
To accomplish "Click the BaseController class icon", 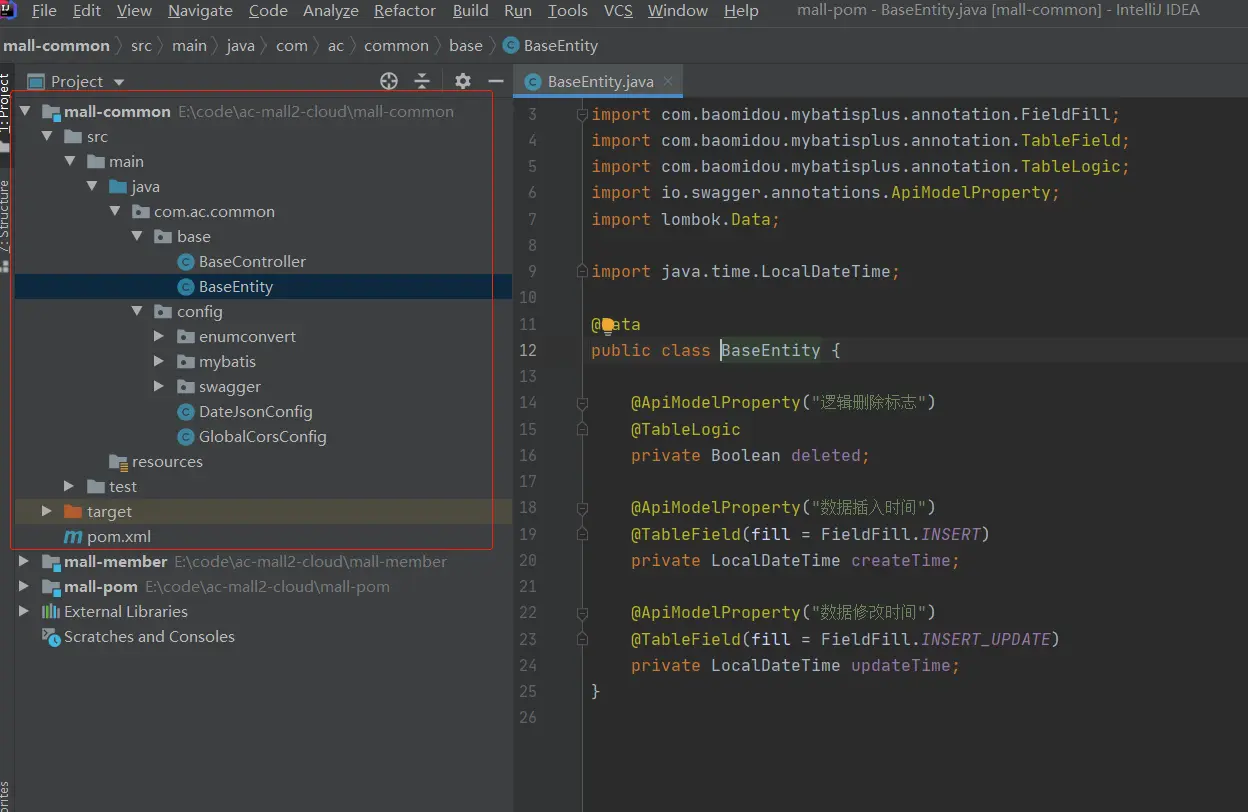I will click(x=185, y=262).
